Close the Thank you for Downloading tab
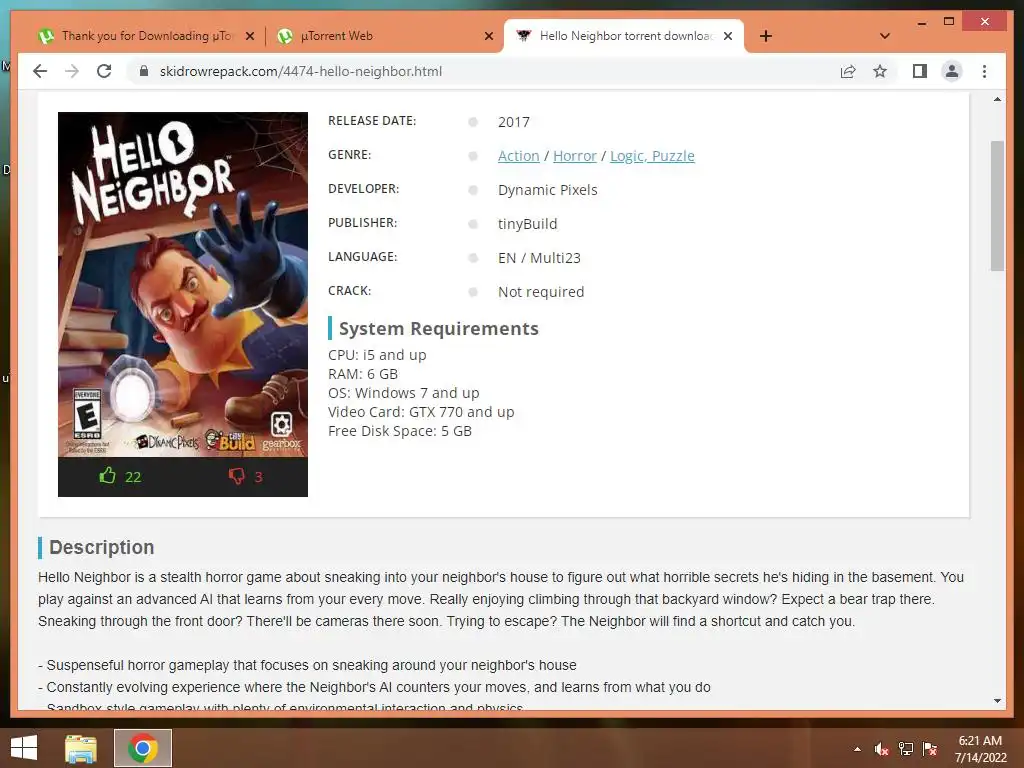The width and height of the screenshot is (1024, 768). (x=249, y=36)
